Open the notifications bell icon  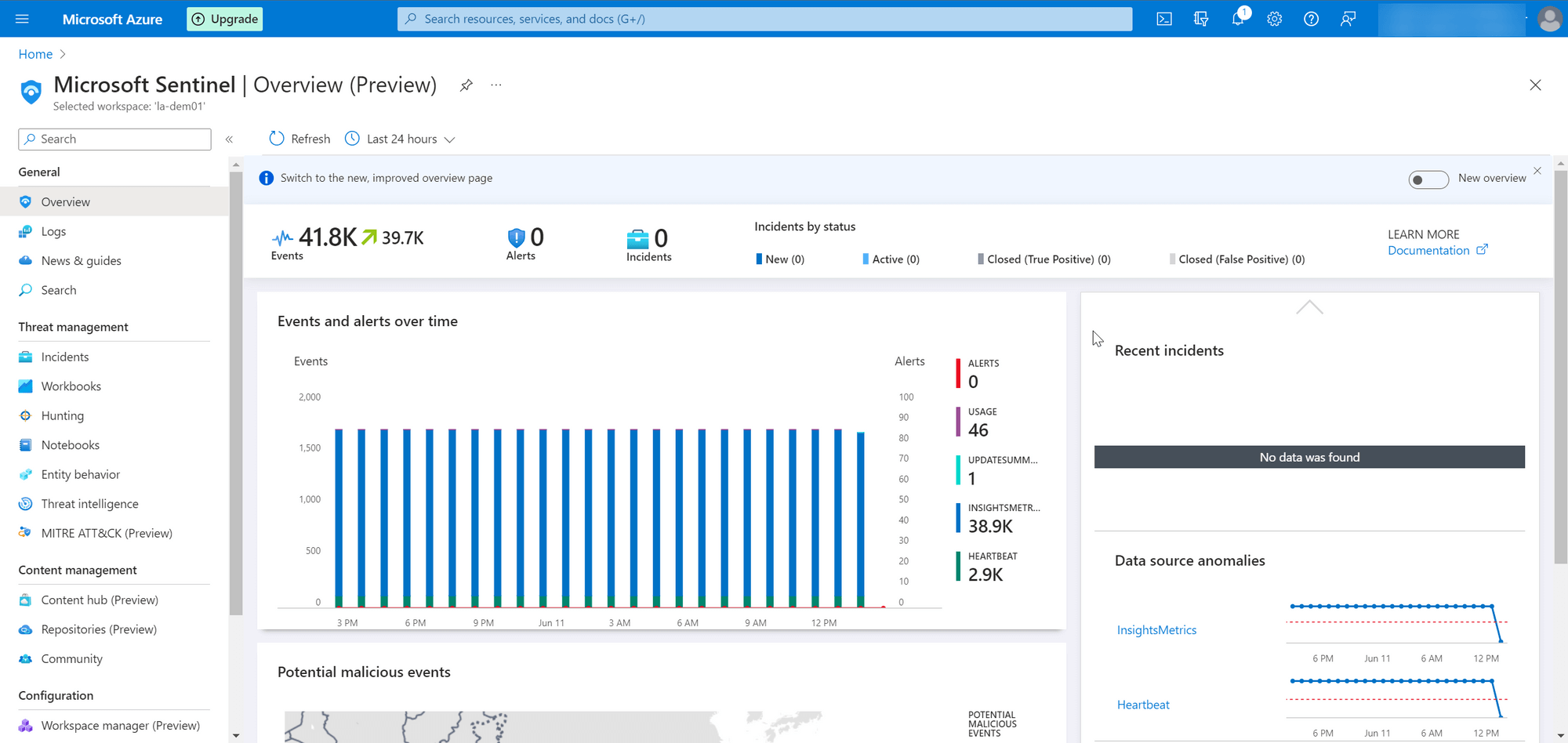[1238, 19]
